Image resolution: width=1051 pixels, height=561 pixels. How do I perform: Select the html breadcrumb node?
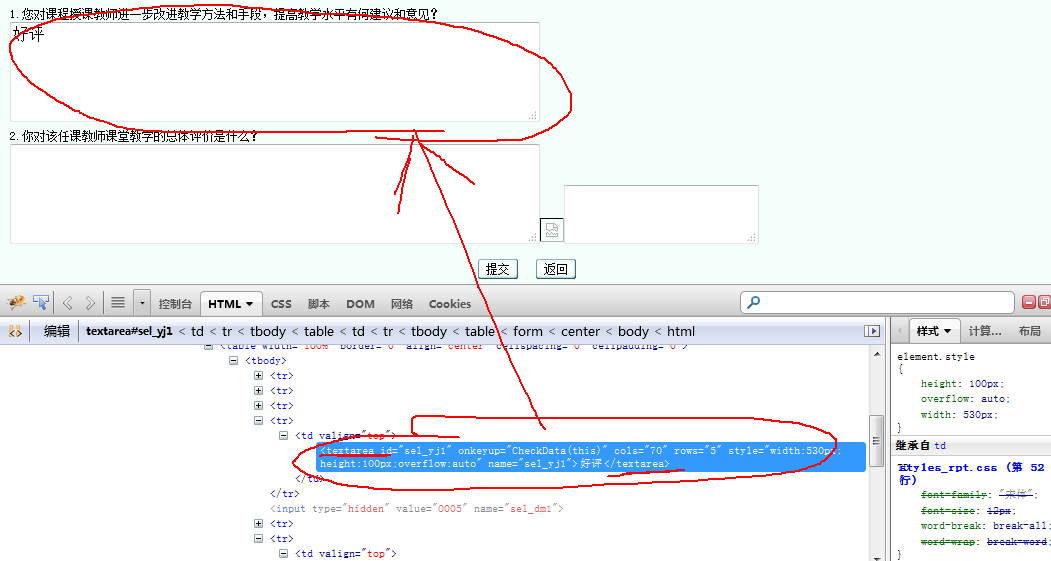(x=680, y=331)
